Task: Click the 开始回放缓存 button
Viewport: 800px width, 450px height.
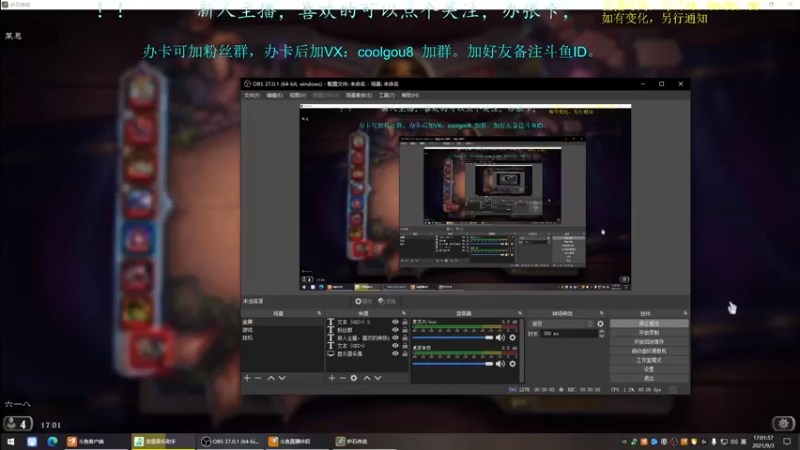Action: click(x=649, y=342)
